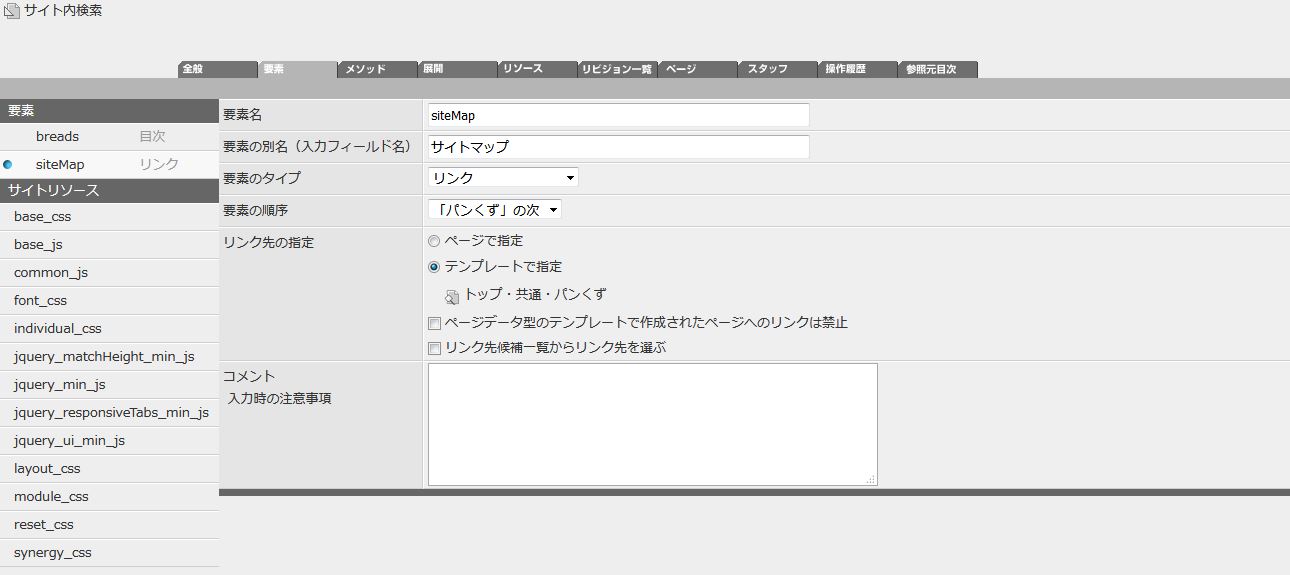Switch to the 全般 tab
This screenshot has height=575, width=1290.
tap(217, 69)
